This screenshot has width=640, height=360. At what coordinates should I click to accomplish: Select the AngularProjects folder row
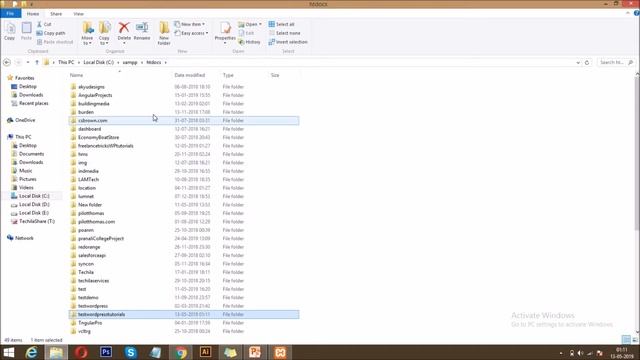(184, 95)
